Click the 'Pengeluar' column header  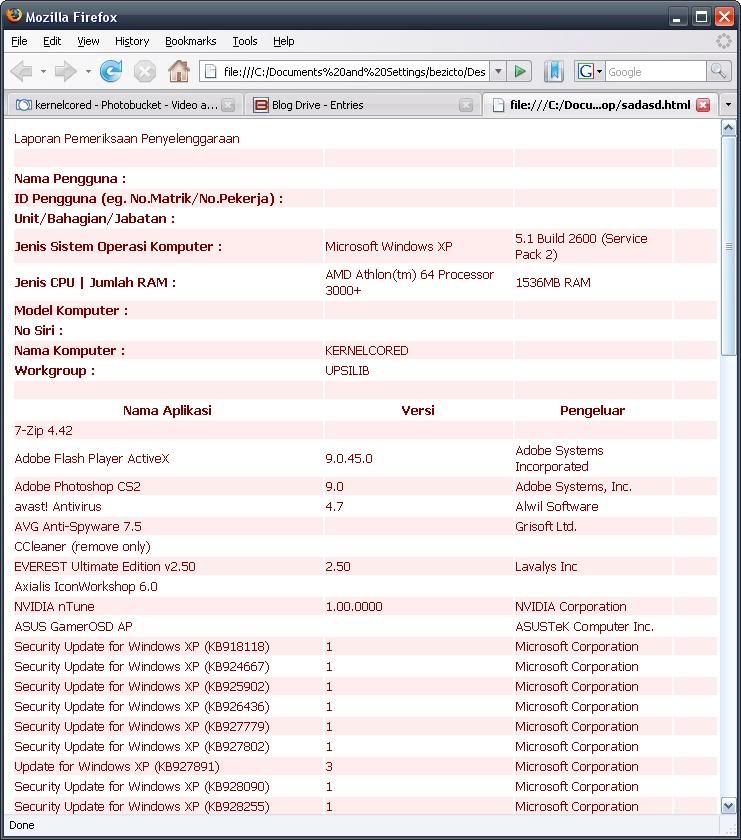click(592, 410)
